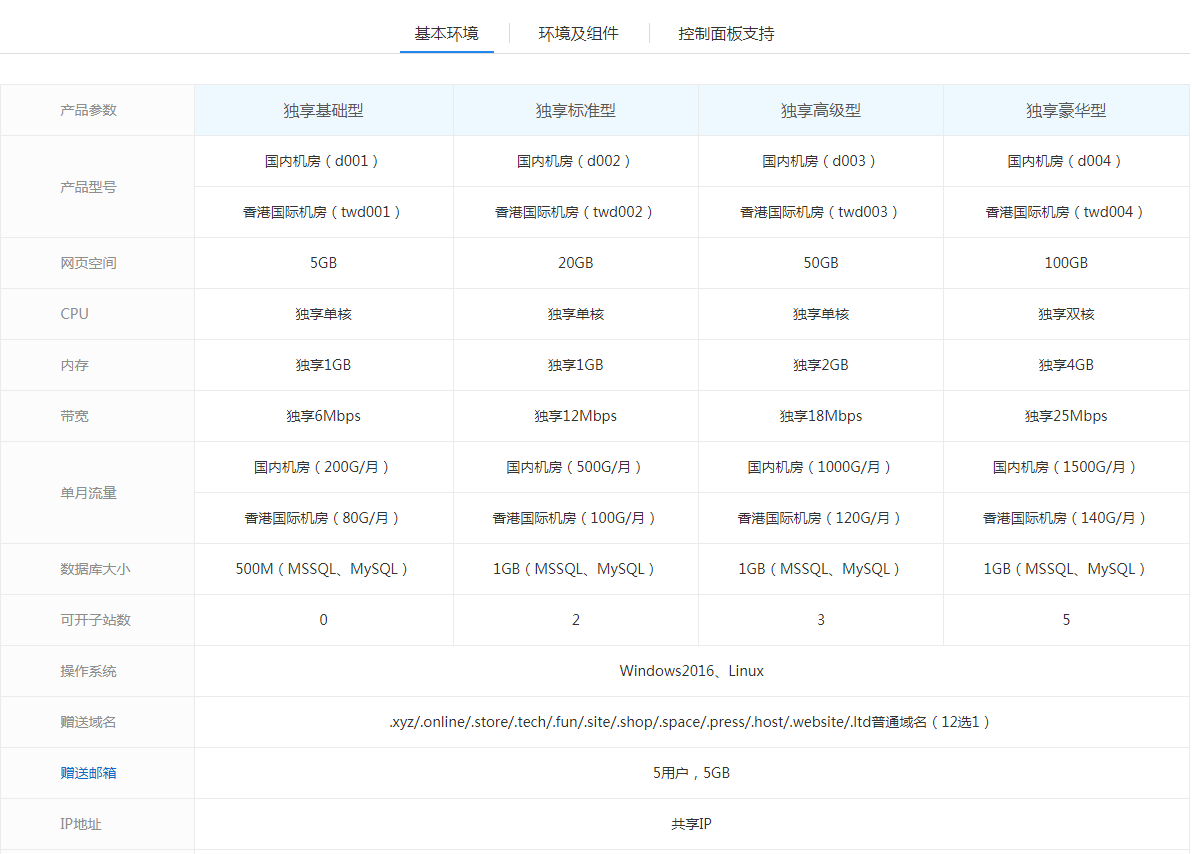Image resolution: width=1192 pixels, height=854 pixels.
Task: Click the 国内机房(d001) model cell
Action: [323, 161]
